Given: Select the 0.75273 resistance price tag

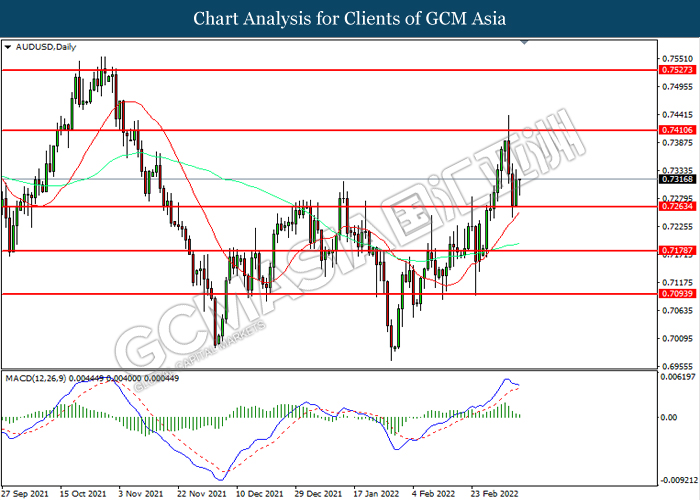Looking at the screenshot, I should [677, 70].
